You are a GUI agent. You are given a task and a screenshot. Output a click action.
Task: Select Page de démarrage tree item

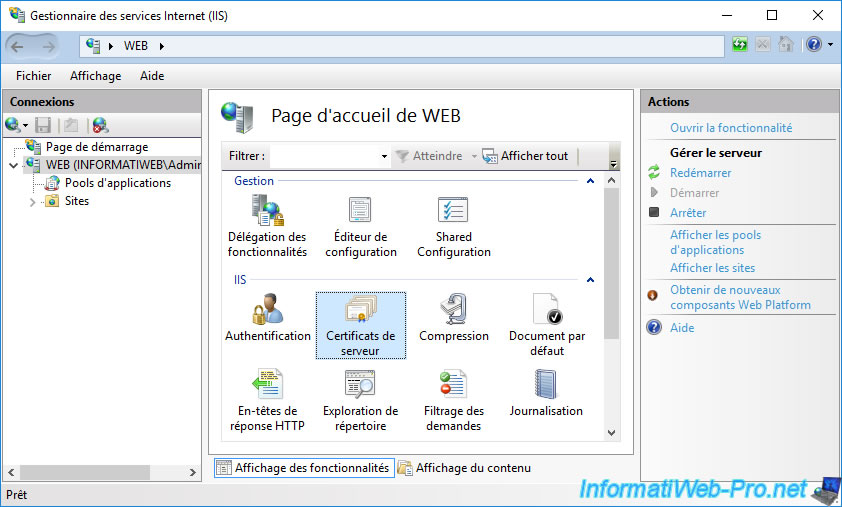click(97, 147)
